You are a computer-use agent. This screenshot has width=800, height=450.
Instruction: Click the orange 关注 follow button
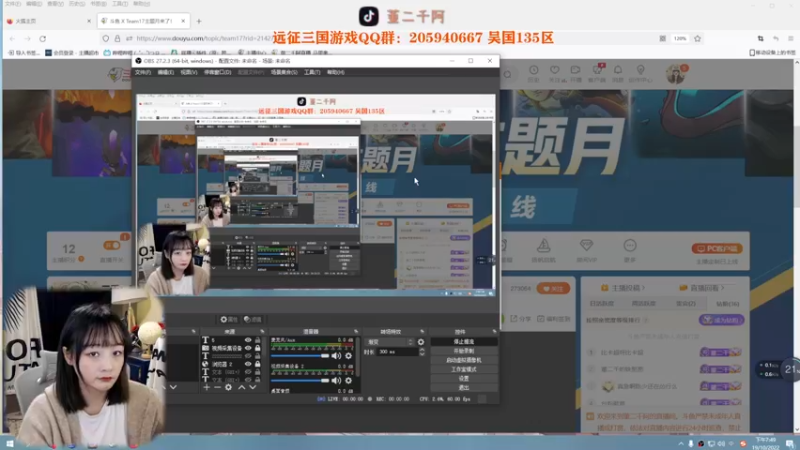click(553, 288)
